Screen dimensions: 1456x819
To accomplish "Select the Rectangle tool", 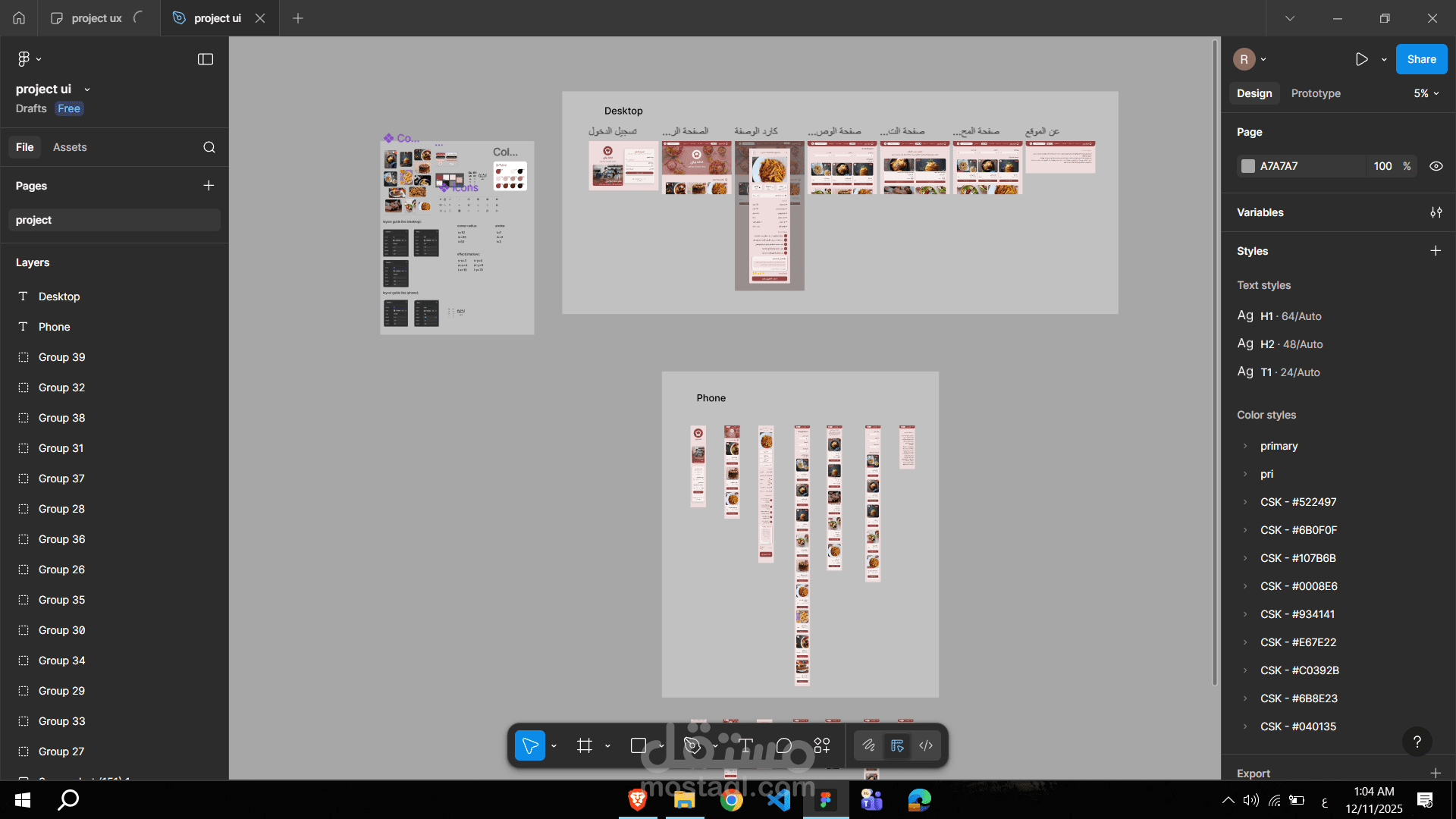I will (639, 745).
